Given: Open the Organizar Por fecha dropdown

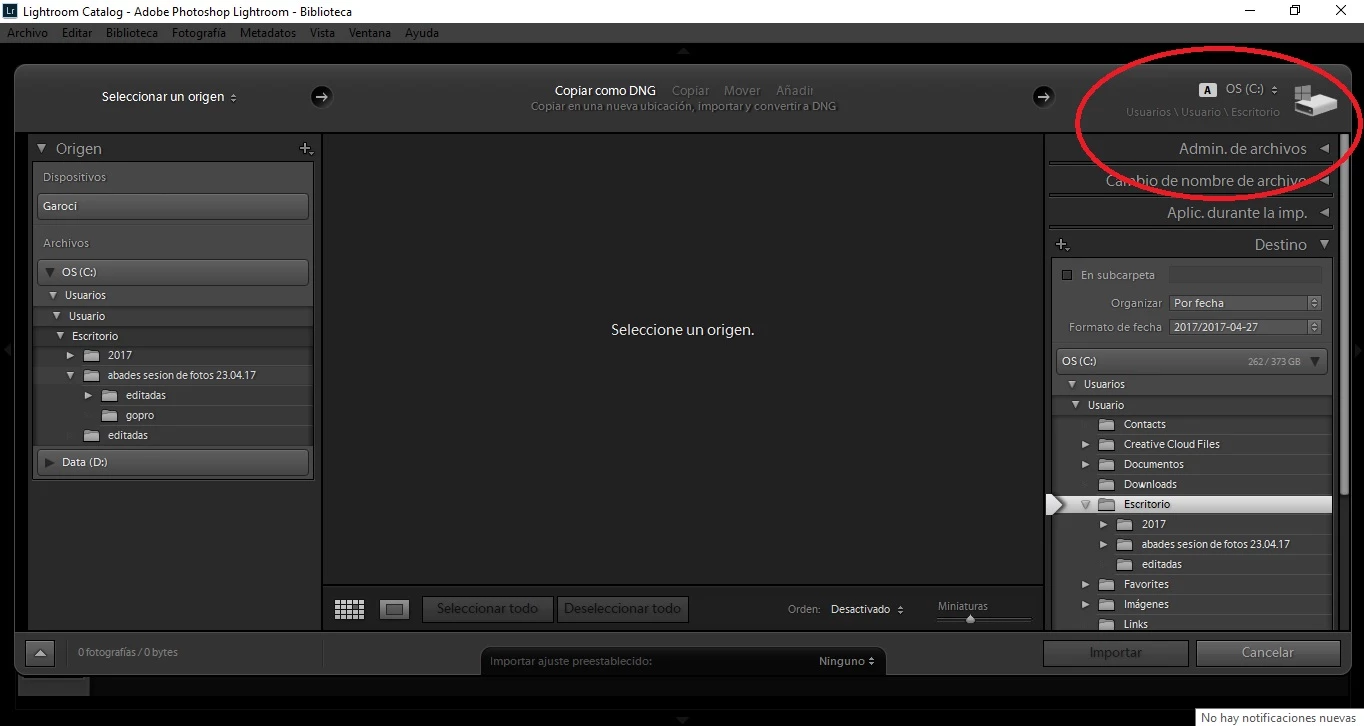Looking at the screenshot, I should 1245,303.
